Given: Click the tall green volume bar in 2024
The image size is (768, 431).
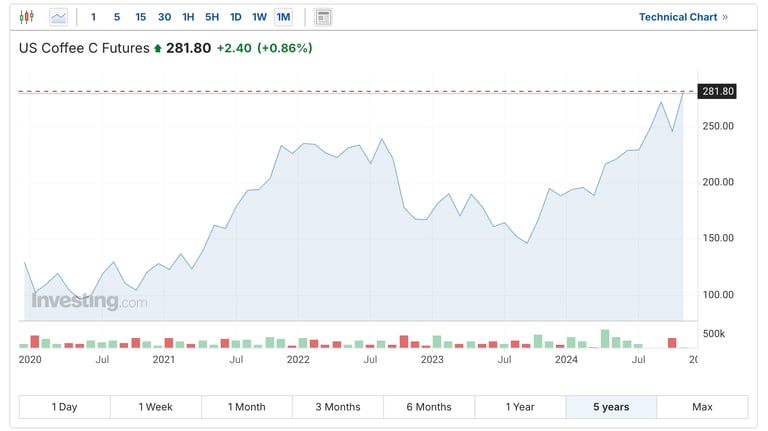Looking at the screenshot, I should click(x=605, y=338).
